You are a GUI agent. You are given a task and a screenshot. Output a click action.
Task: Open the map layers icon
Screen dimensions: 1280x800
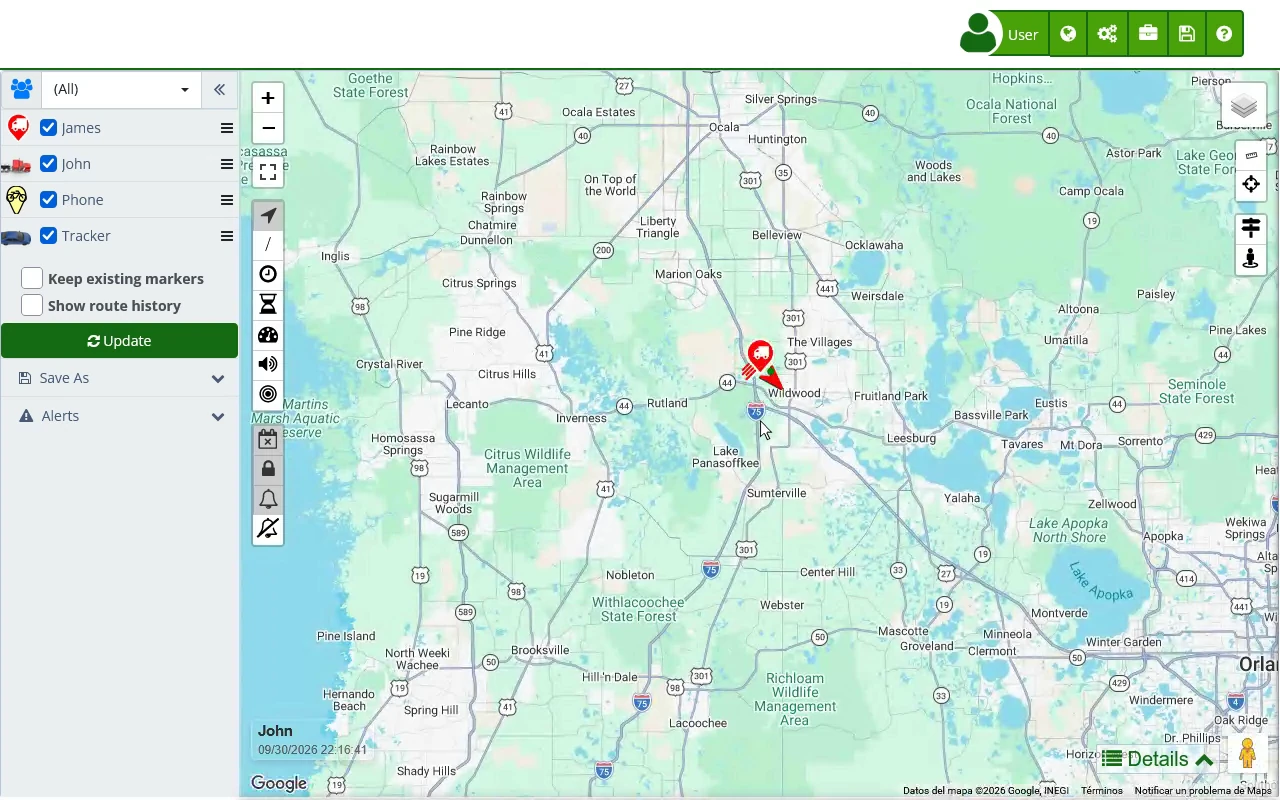point(1244,106)
